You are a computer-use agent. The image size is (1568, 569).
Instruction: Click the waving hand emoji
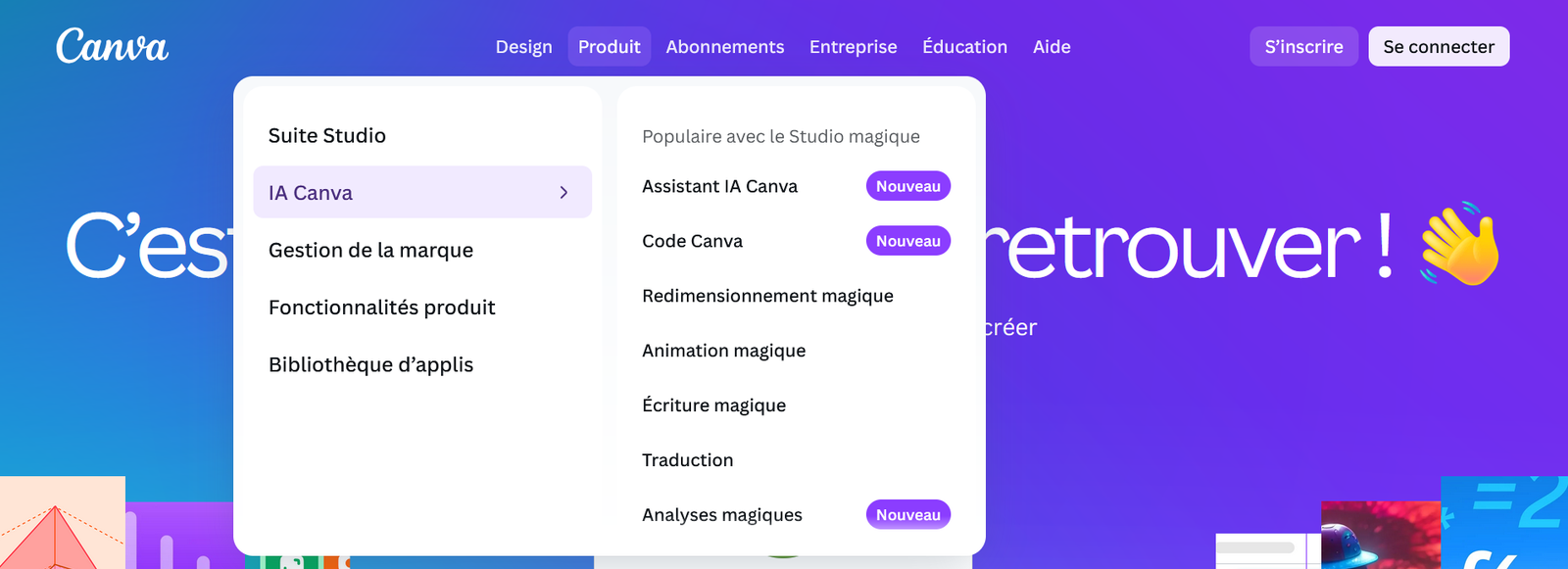pos(1460,244)
